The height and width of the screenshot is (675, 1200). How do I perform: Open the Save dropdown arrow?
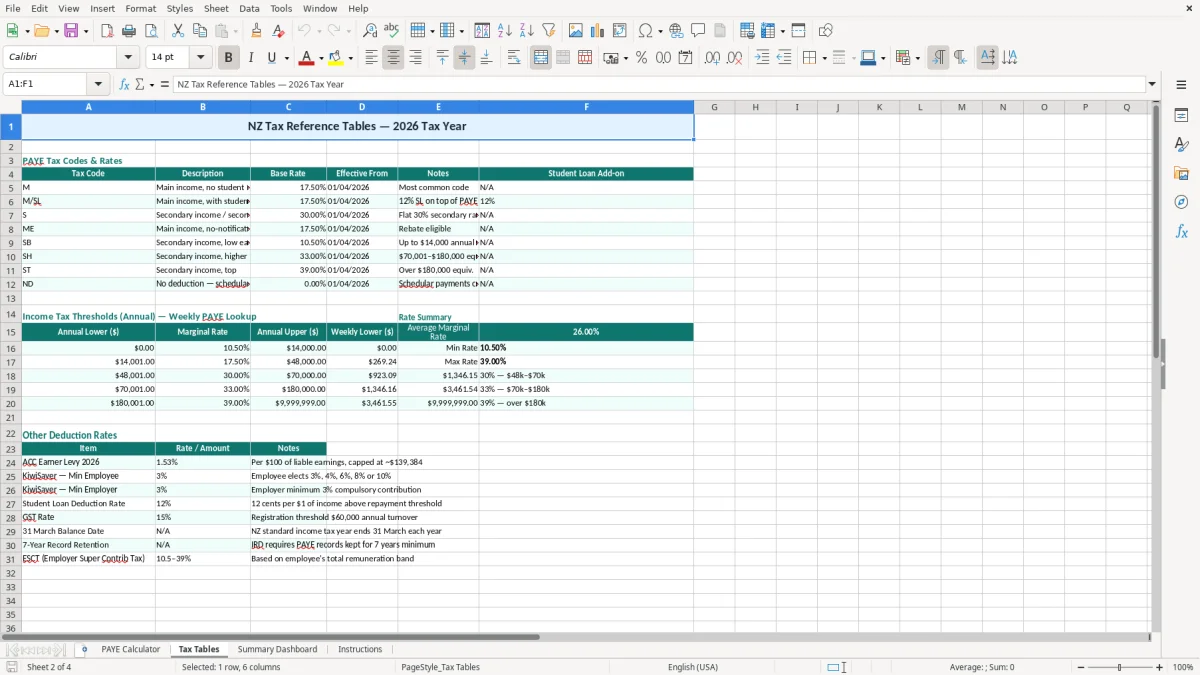(x=85, y=31)
